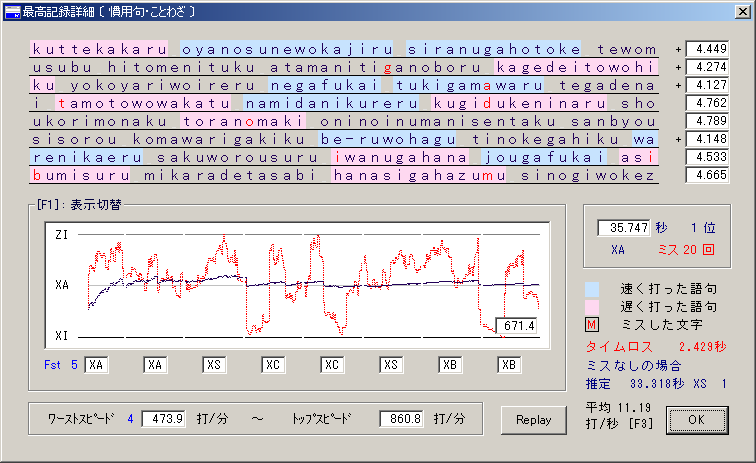Click the タイムロス 2.429秒 text
Viewport: 756px width, 463px height.
click(656, 347)
